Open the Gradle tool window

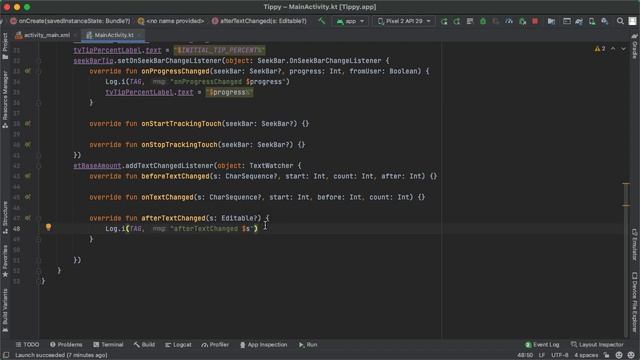[x=635, y=46]
